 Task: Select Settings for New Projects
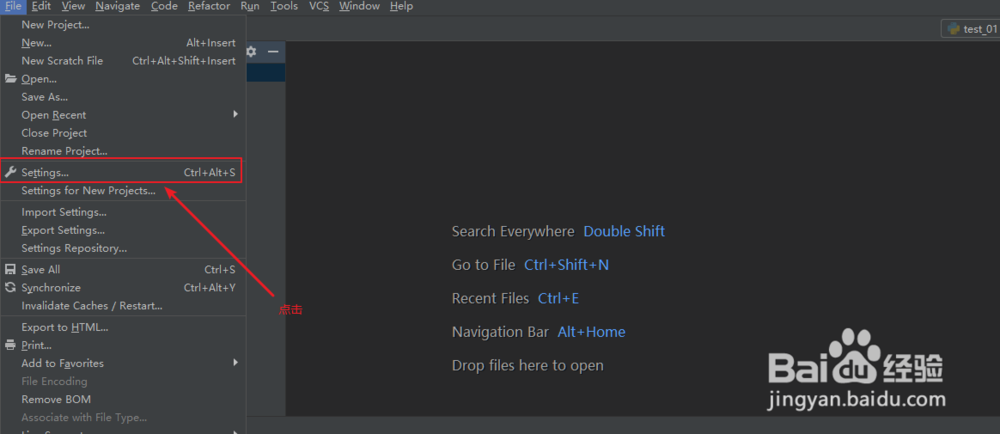(x=88, y=191)
